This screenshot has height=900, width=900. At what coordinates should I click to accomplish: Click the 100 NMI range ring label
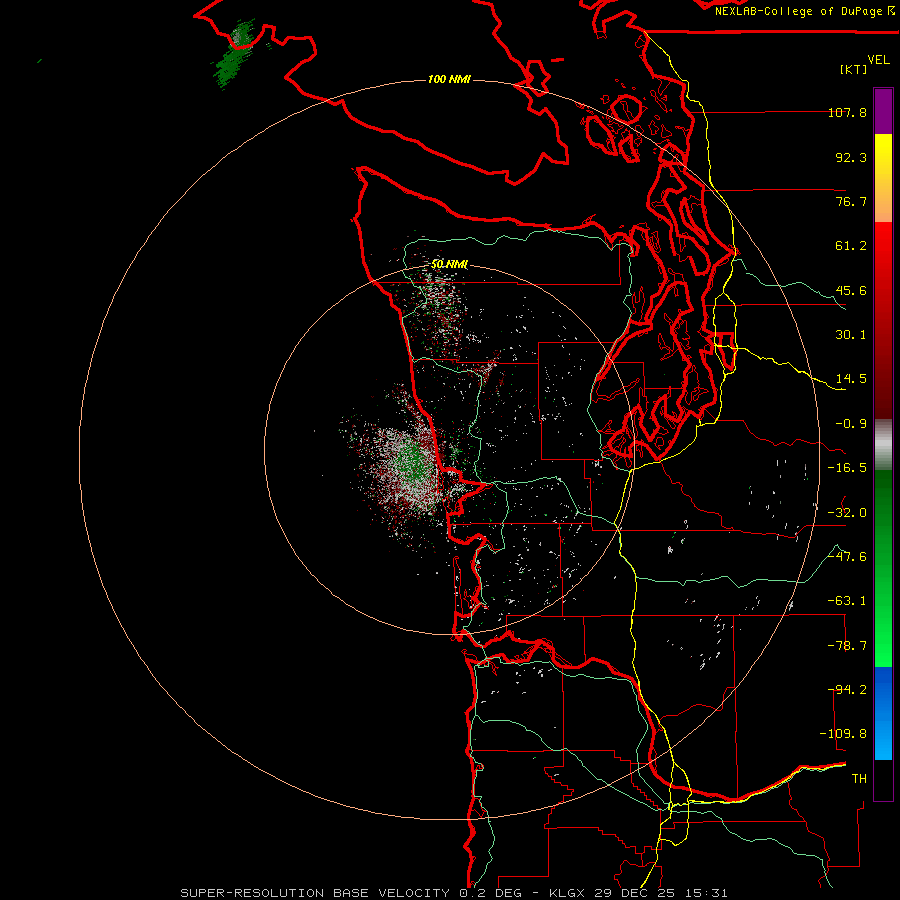(449, 79)
